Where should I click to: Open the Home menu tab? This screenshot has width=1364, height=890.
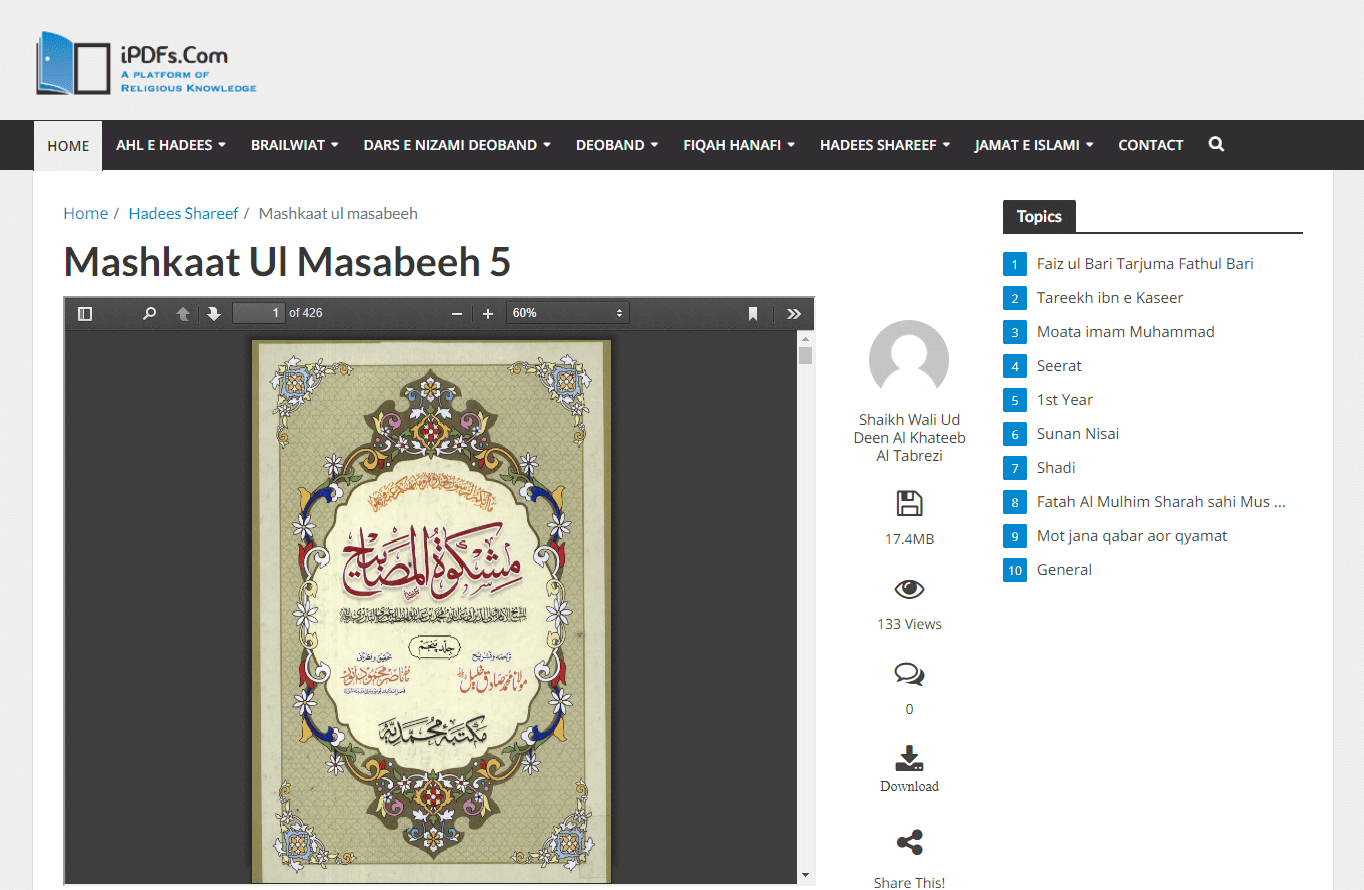pyautogui.click(x=68, y=145)
